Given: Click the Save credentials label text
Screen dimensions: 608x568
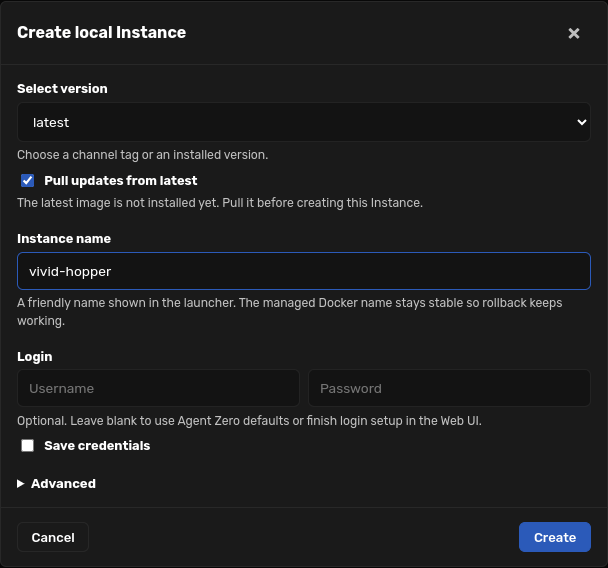Looking at the screenshot, I should pos(97,446).
